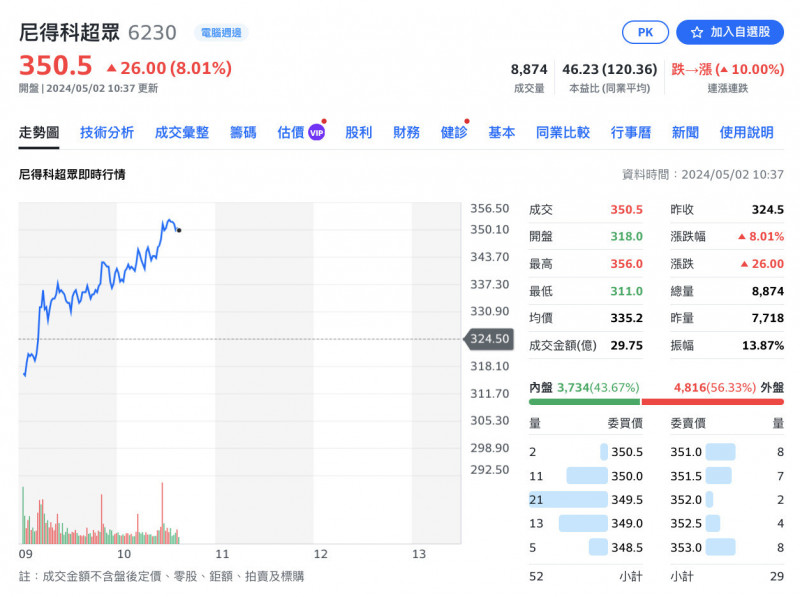Open the 新聞 tab

(685, 133)
